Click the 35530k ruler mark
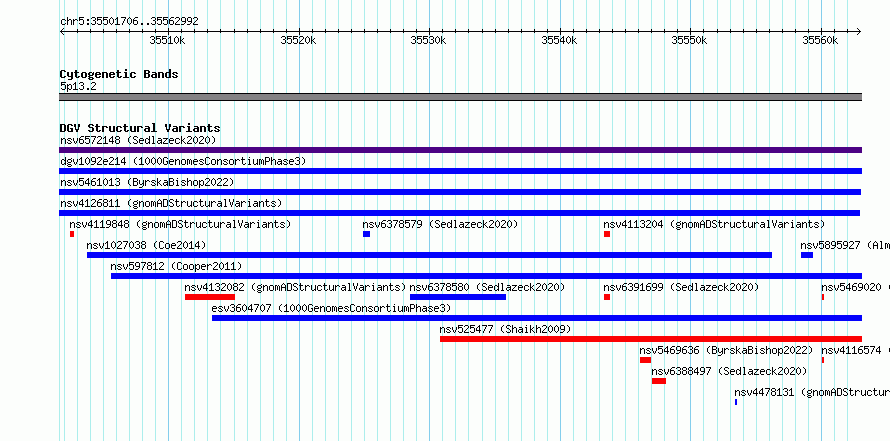890x441 pixels. 429,40
